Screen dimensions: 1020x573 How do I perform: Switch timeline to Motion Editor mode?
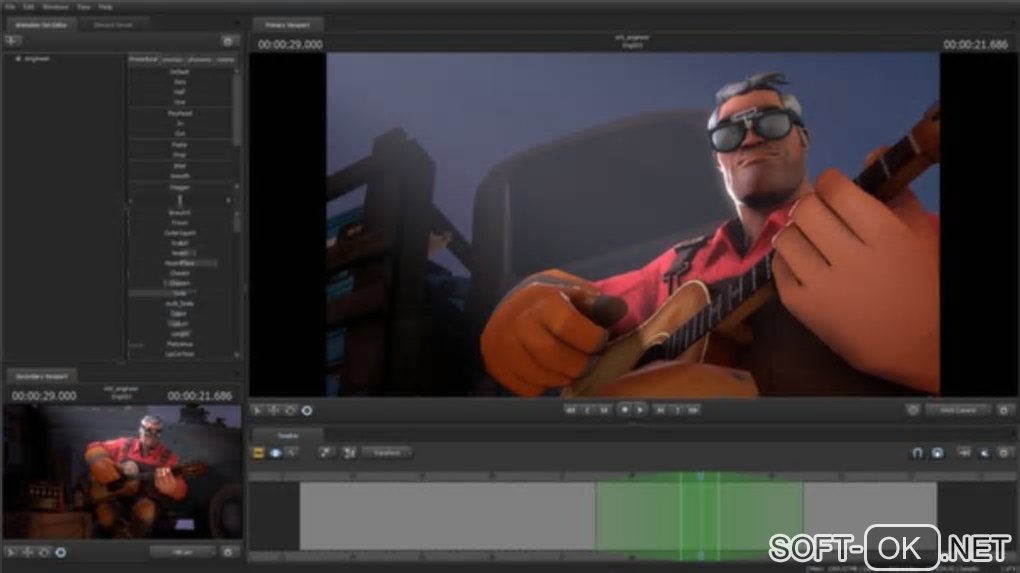(276, 453)
